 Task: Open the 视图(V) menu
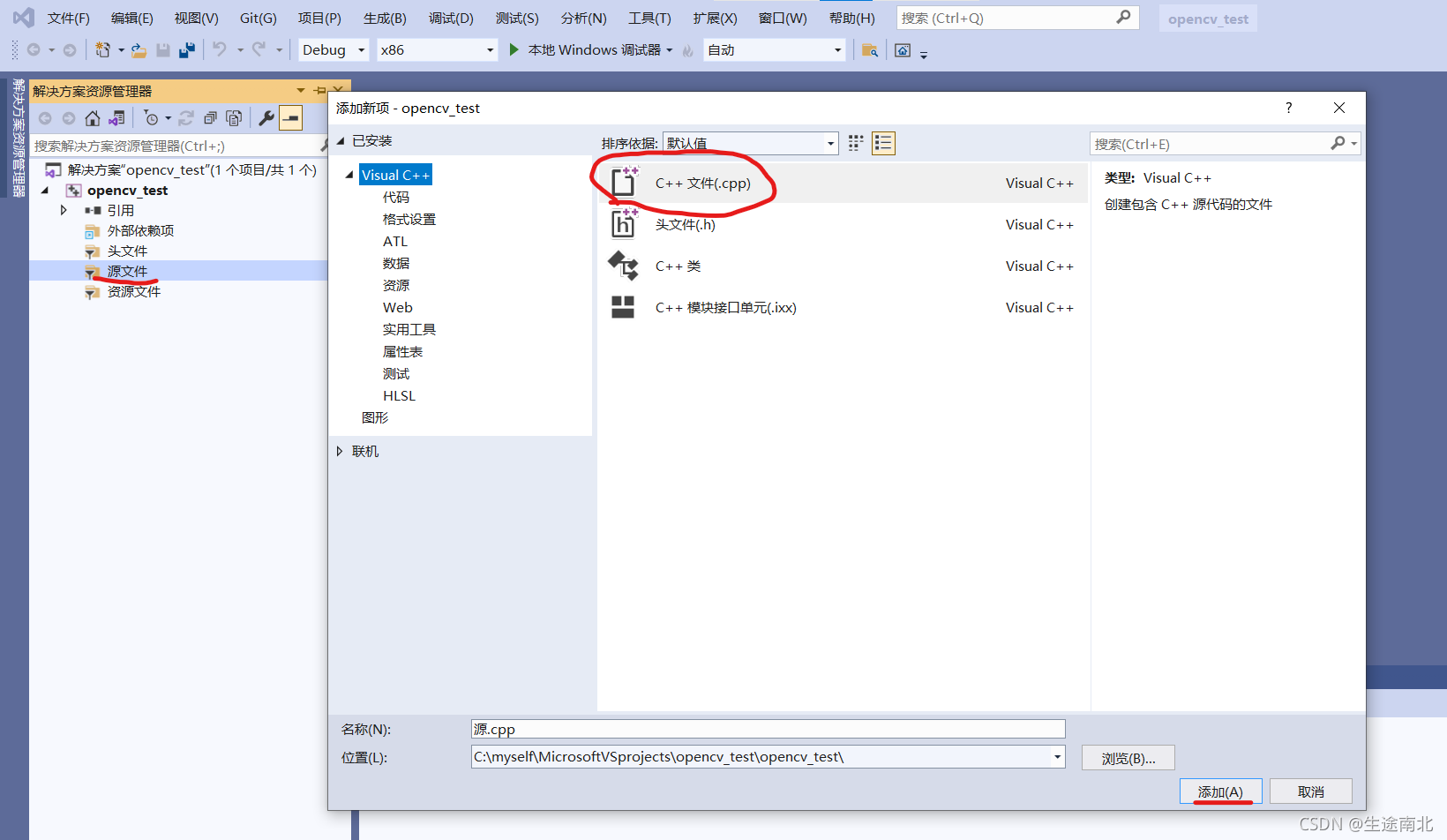pyautogui.click(x=196, y=18)
